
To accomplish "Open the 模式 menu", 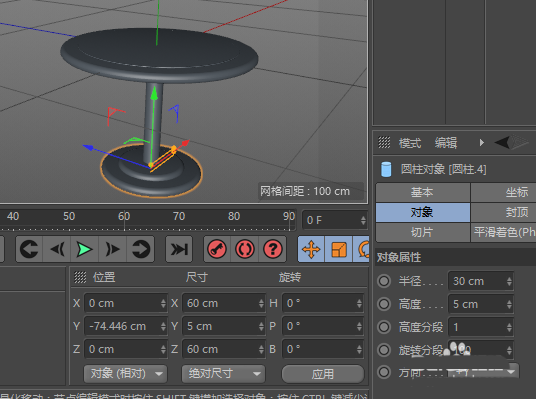I will point(410,143).
